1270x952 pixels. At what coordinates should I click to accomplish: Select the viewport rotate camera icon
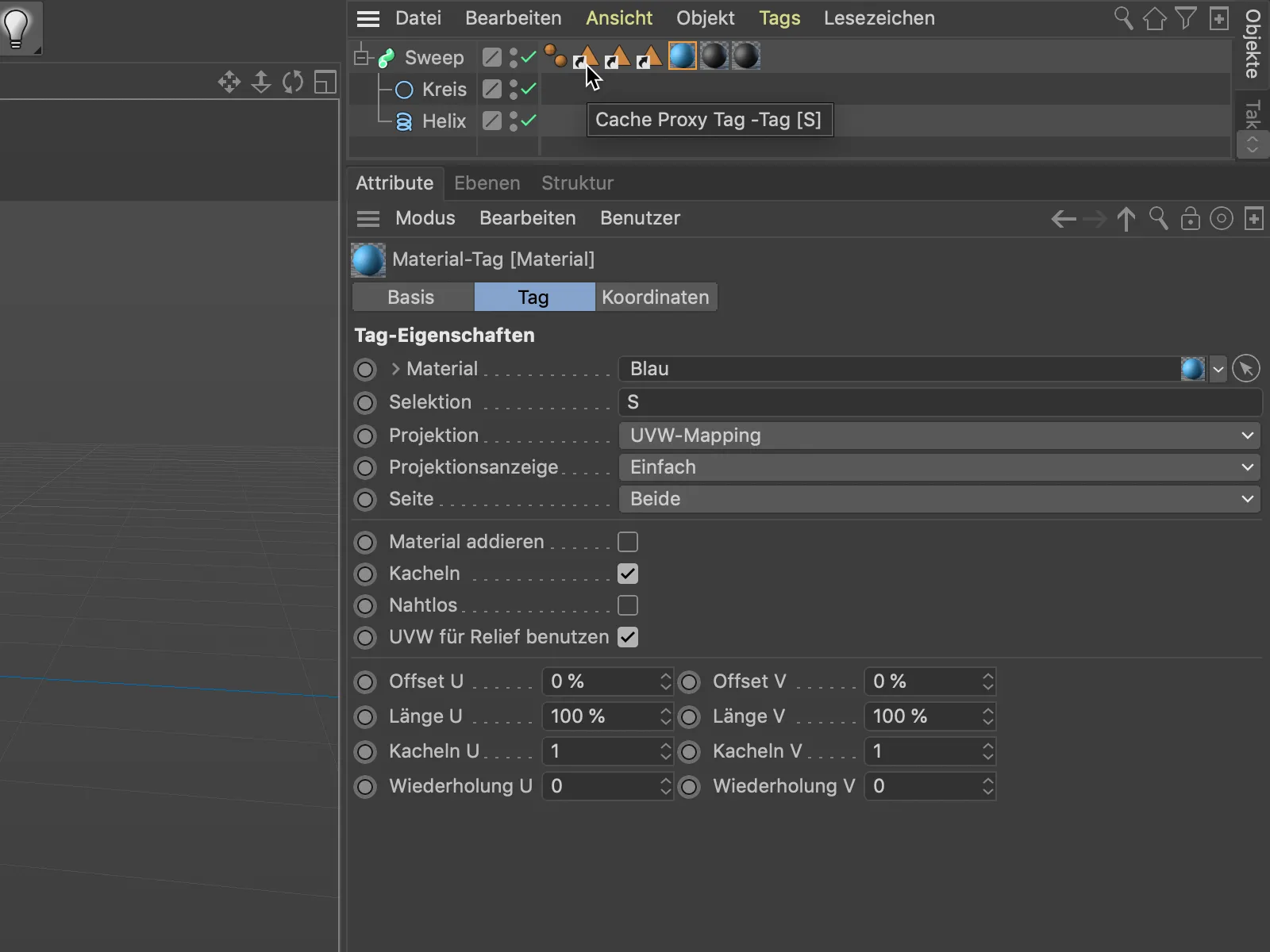293,82
